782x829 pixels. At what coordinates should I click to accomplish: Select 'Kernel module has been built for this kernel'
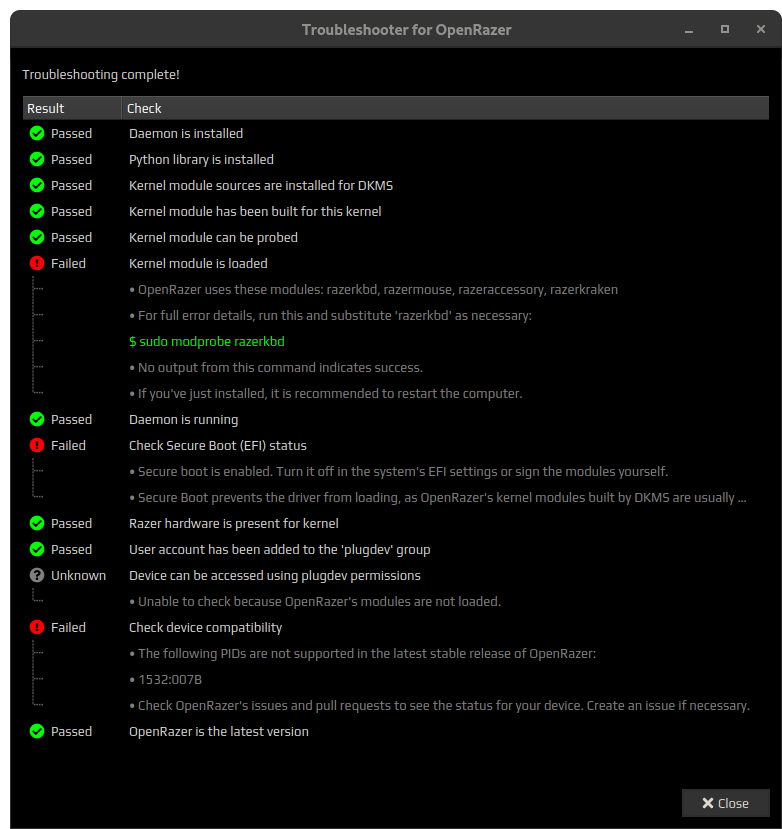click(x=255, y=211)
